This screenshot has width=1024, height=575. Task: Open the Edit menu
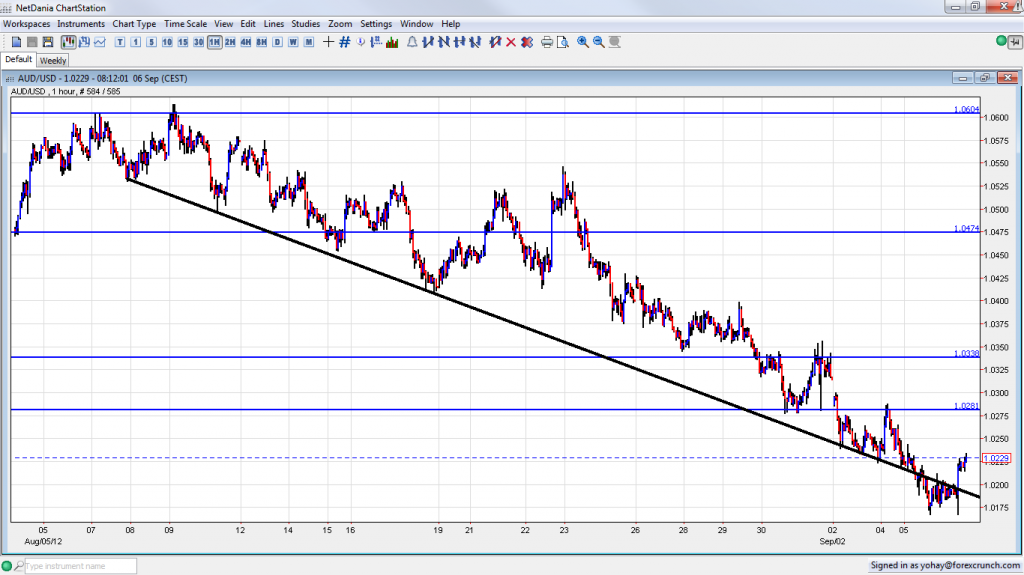click(248, 24)
